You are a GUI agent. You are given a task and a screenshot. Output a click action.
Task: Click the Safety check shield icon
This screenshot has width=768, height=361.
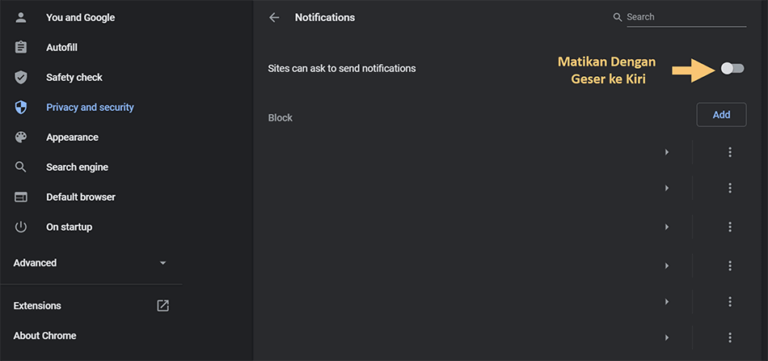pos(21,77)
